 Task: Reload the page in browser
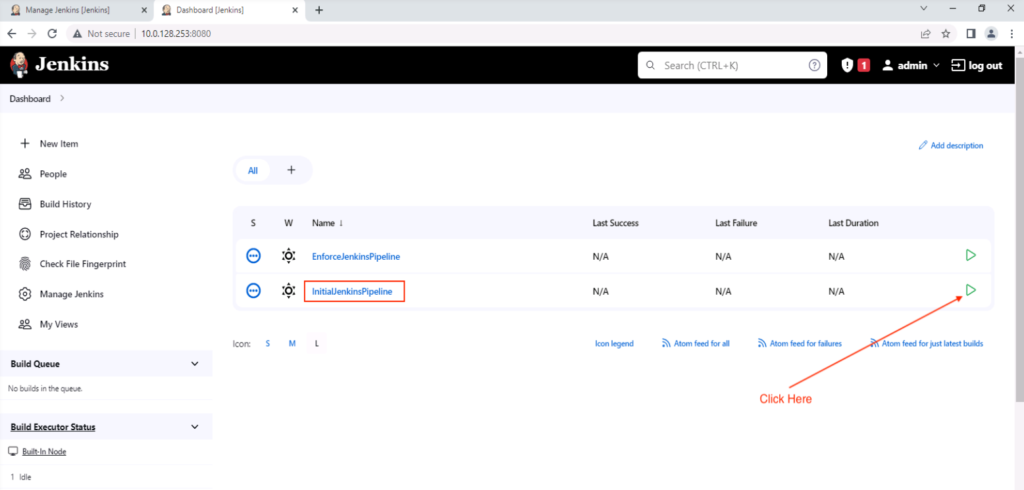pyautogui.click(x=52, y=34)
